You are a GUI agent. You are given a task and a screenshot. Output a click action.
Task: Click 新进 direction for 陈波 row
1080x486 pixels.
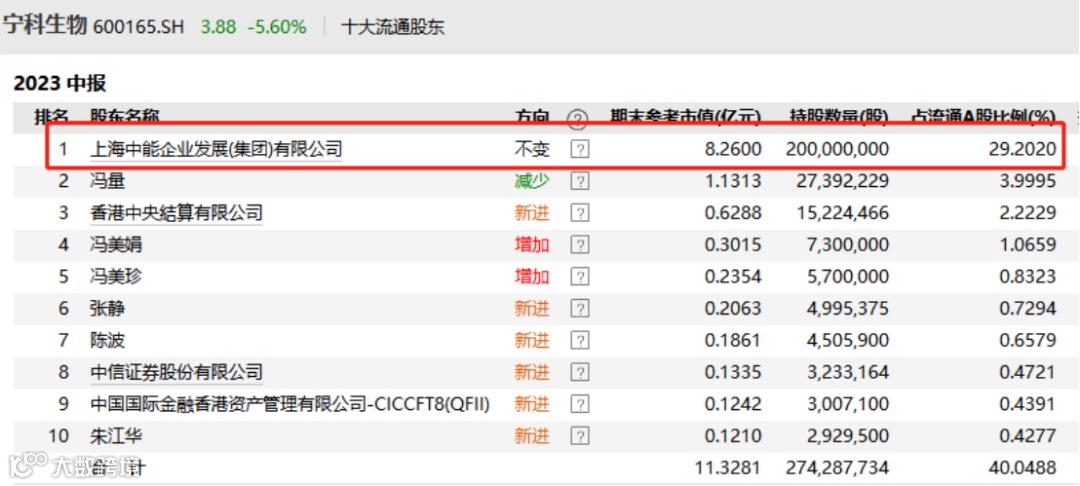pyautogui.click(x=532, y=340)
